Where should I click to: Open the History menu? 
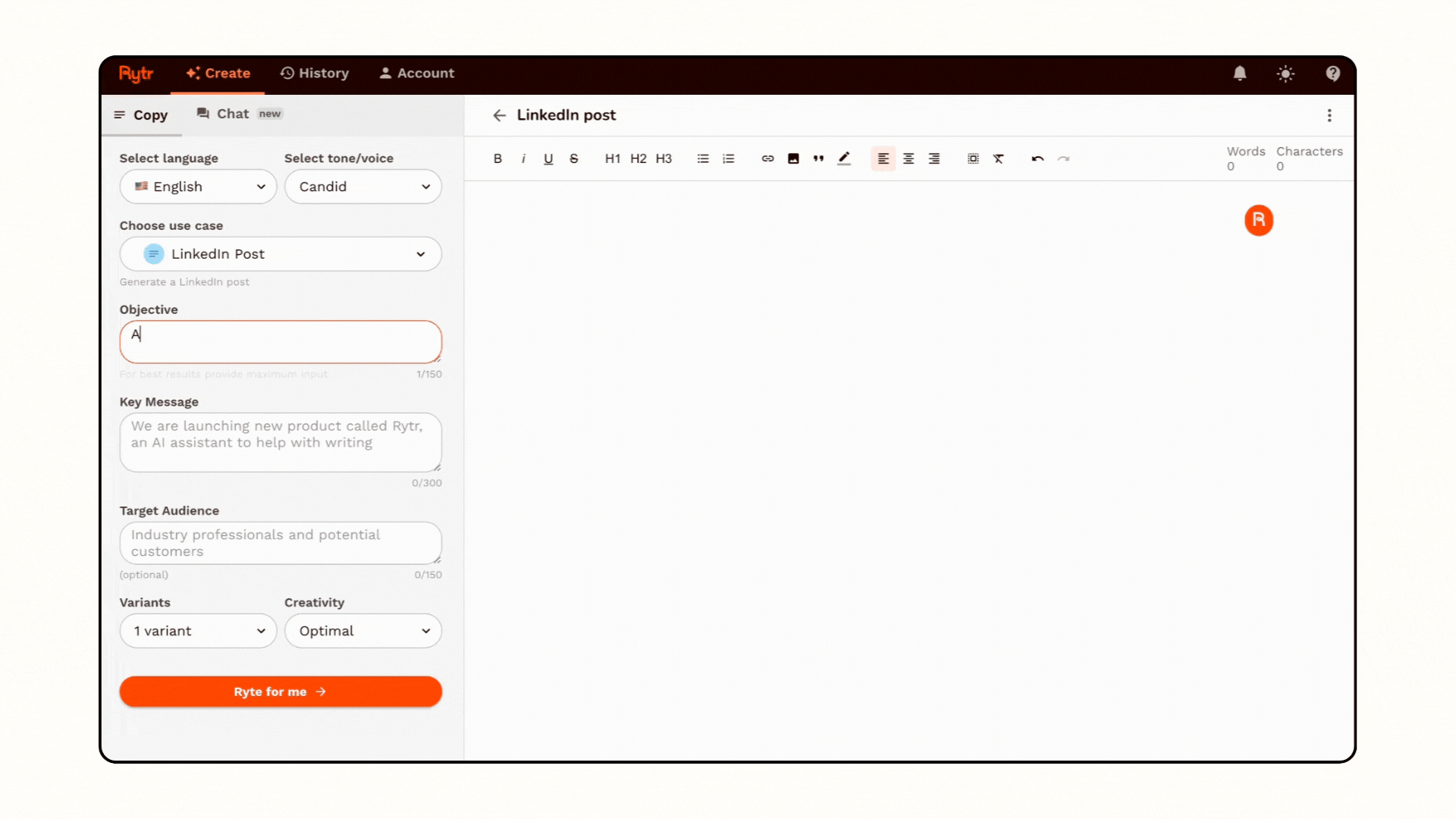click(x=314, y=73)
